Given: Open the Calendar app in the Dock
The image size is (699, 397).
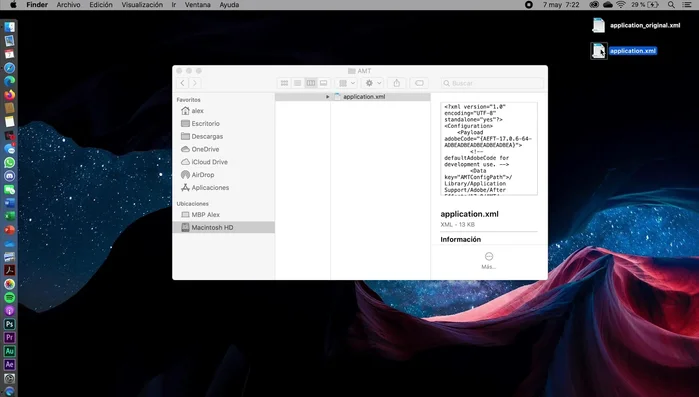Looking at the screenshot, I should click(9, 54).
